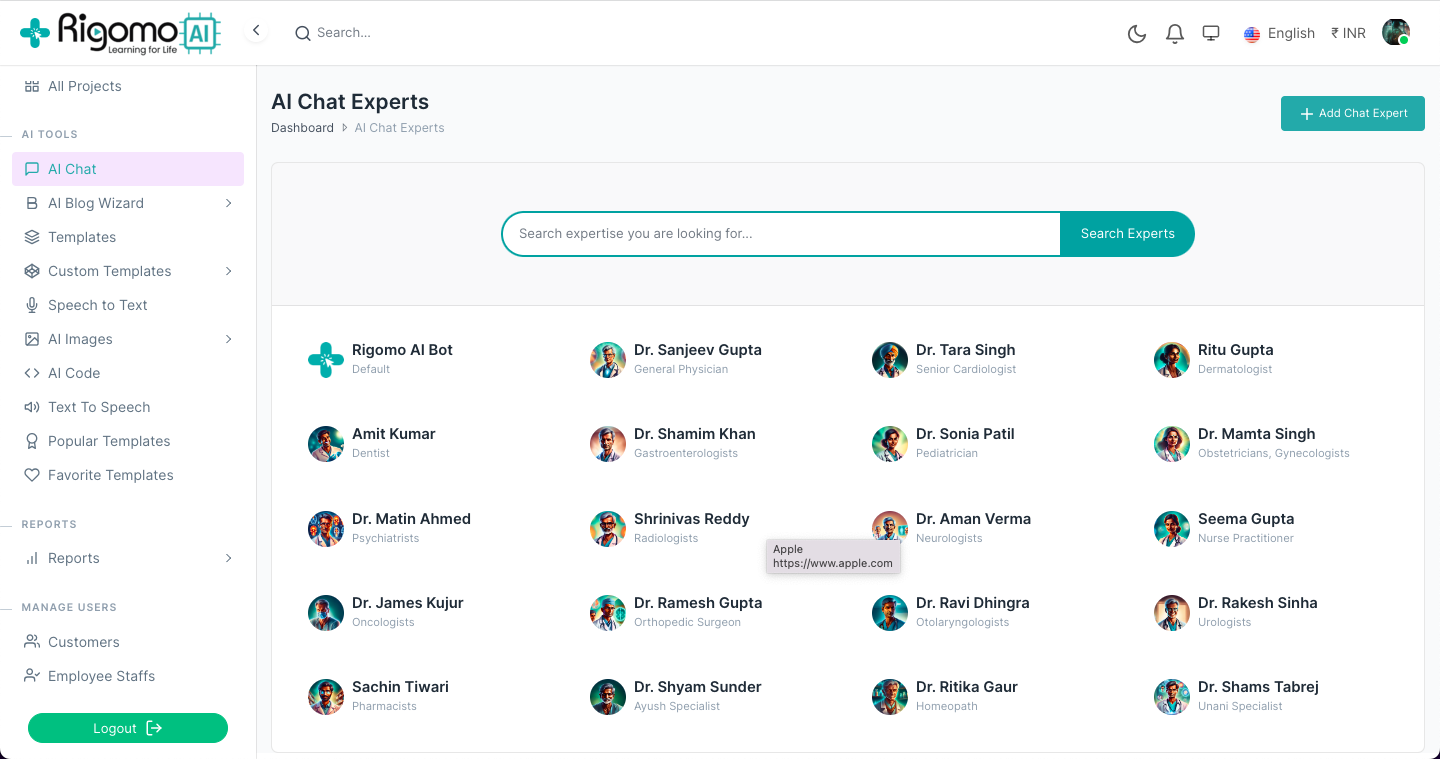Change the INR currency selector
This screenshot has width=1440, height=759.
tap(1348, 33)
